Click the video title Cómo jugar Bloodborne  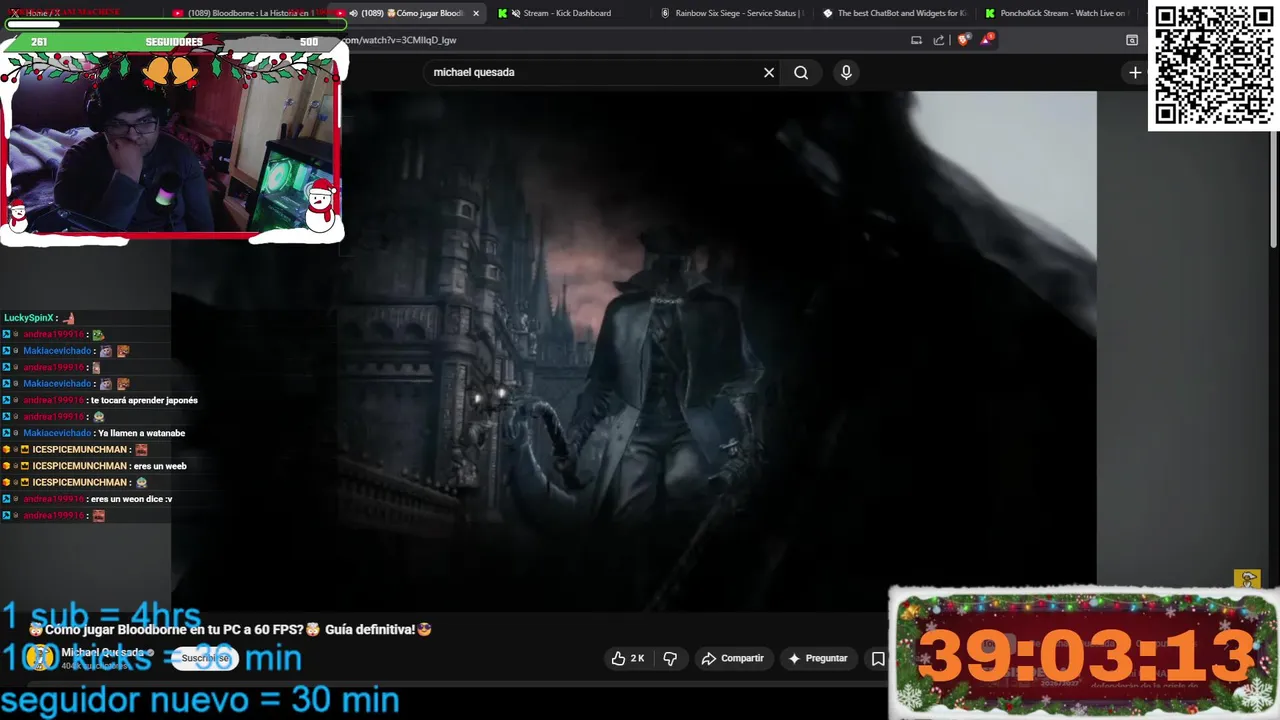[229, 629]
